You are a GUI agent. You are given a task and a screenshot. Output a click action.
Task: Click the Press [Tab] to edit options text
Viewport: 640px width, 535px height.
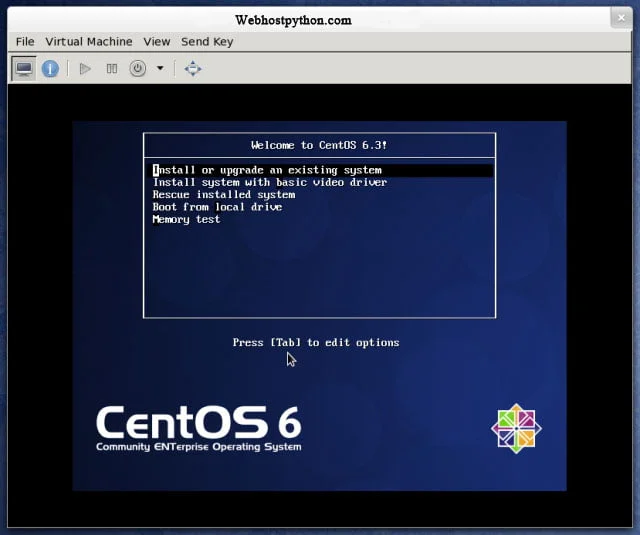(x=316, y=342)
